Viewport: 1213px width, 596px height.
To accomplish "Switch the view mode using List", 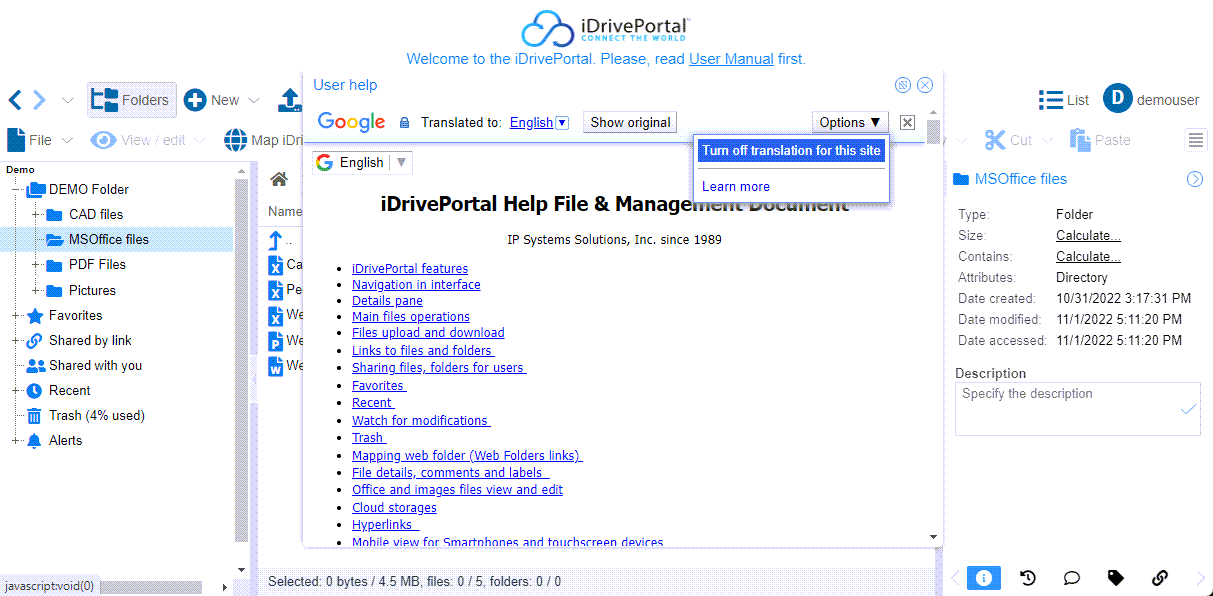I will coord(1063,100).
